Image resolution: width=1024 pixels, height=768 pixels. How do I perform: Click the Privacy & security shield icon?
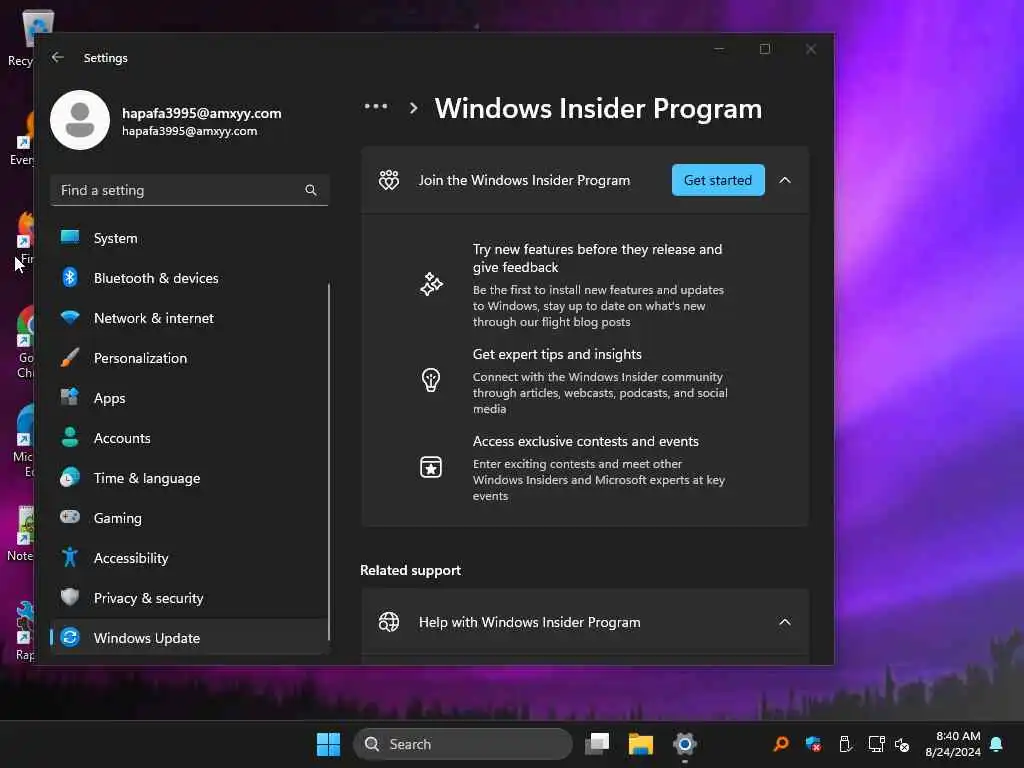[x=70, y=597]
